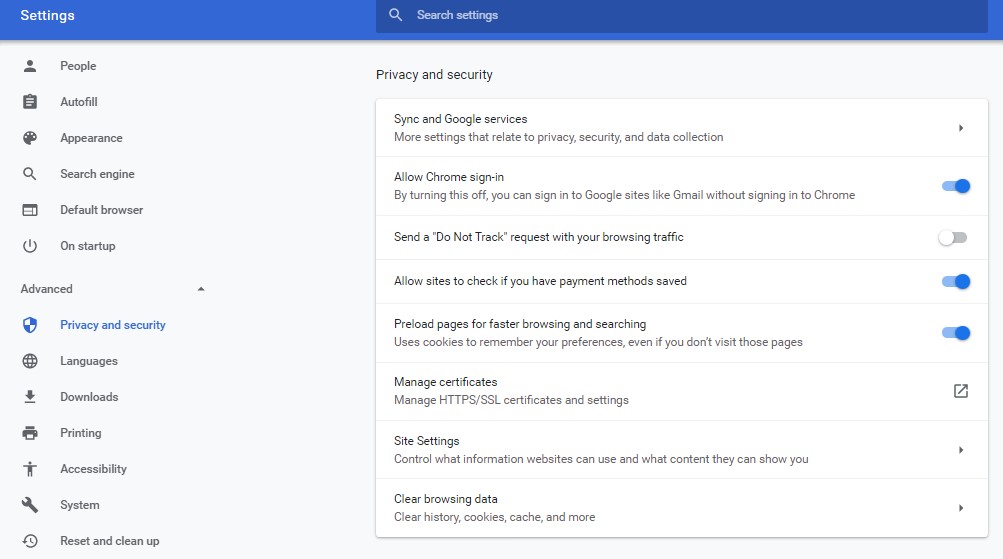This screenshot has width=1003, height=559.
Task: Turn off Allow Chrome sign-in toggle
Action: click(956, 186)
